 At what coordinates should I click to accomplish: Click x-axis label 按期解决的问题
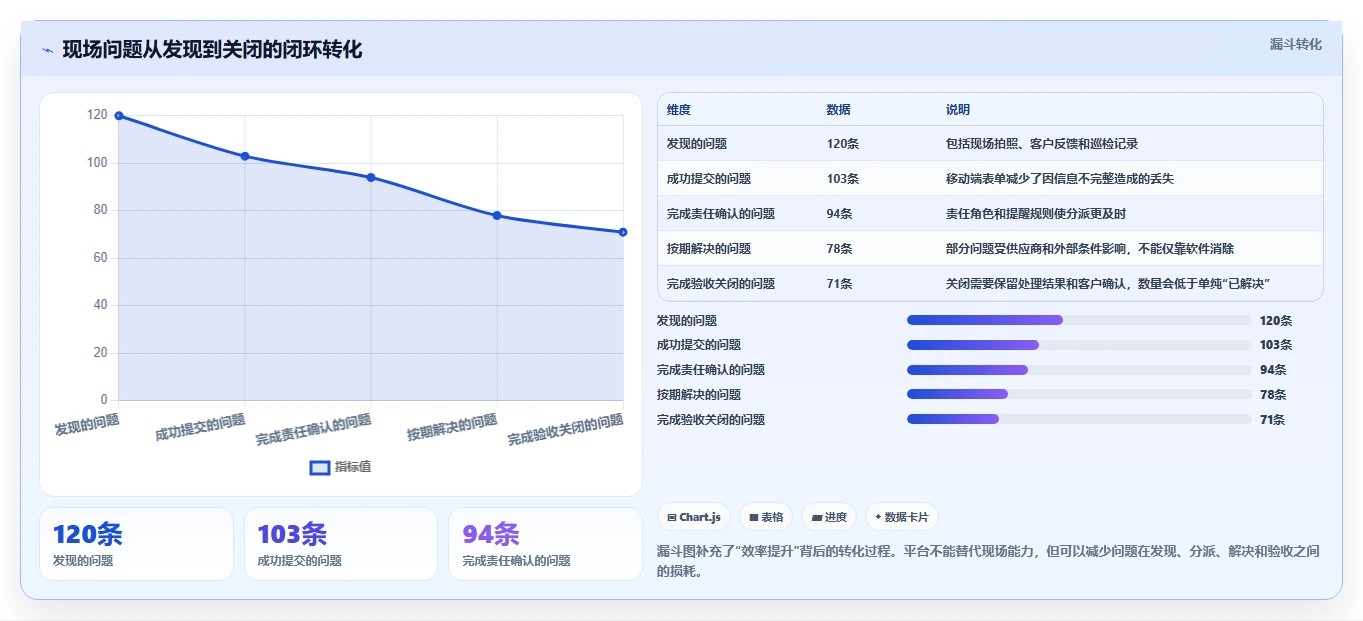click(x=452, y=428)
